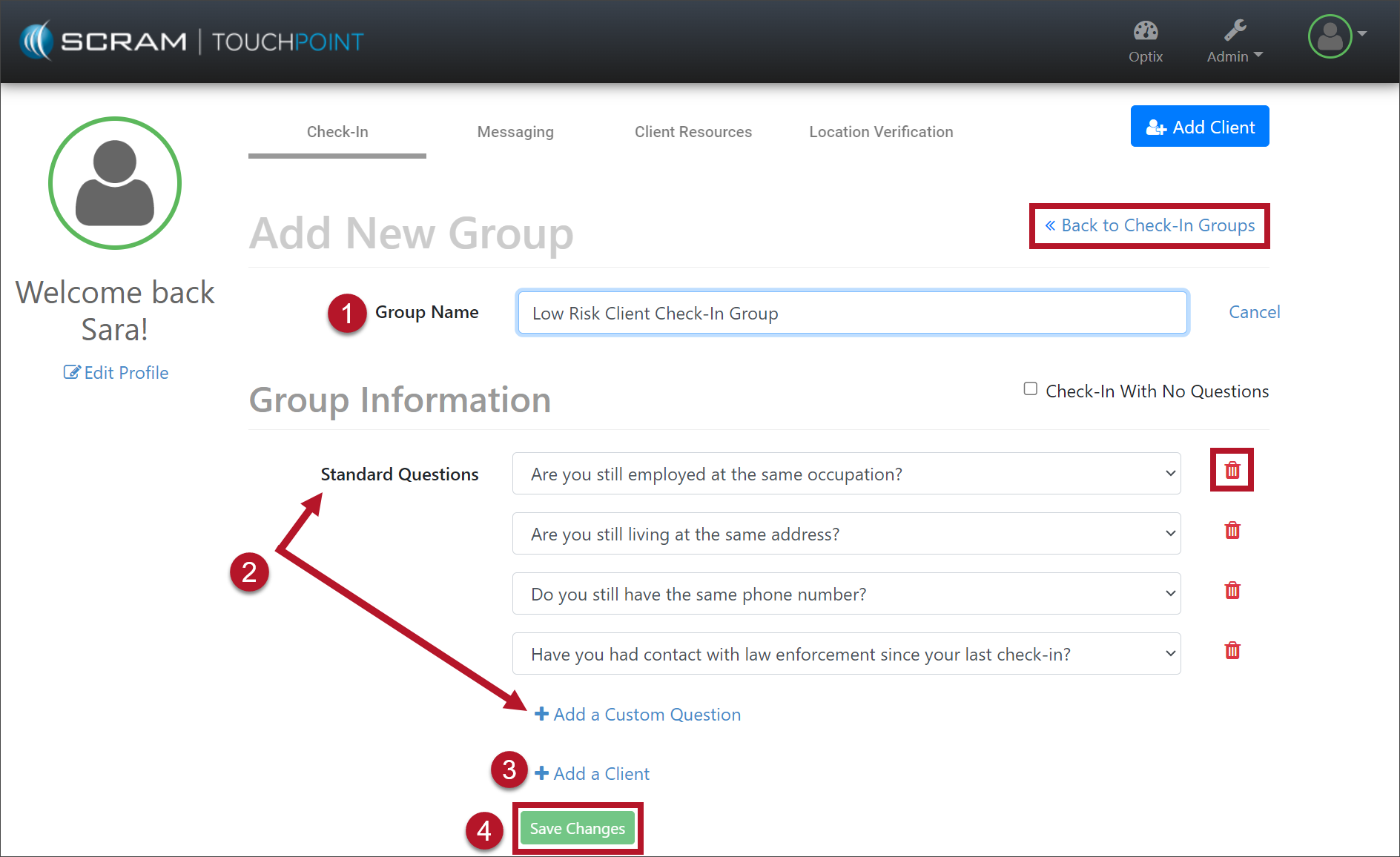This screenshot has width=1400, height=857.
Task: Expand the same address question dropdown
Action: [845, 534]
